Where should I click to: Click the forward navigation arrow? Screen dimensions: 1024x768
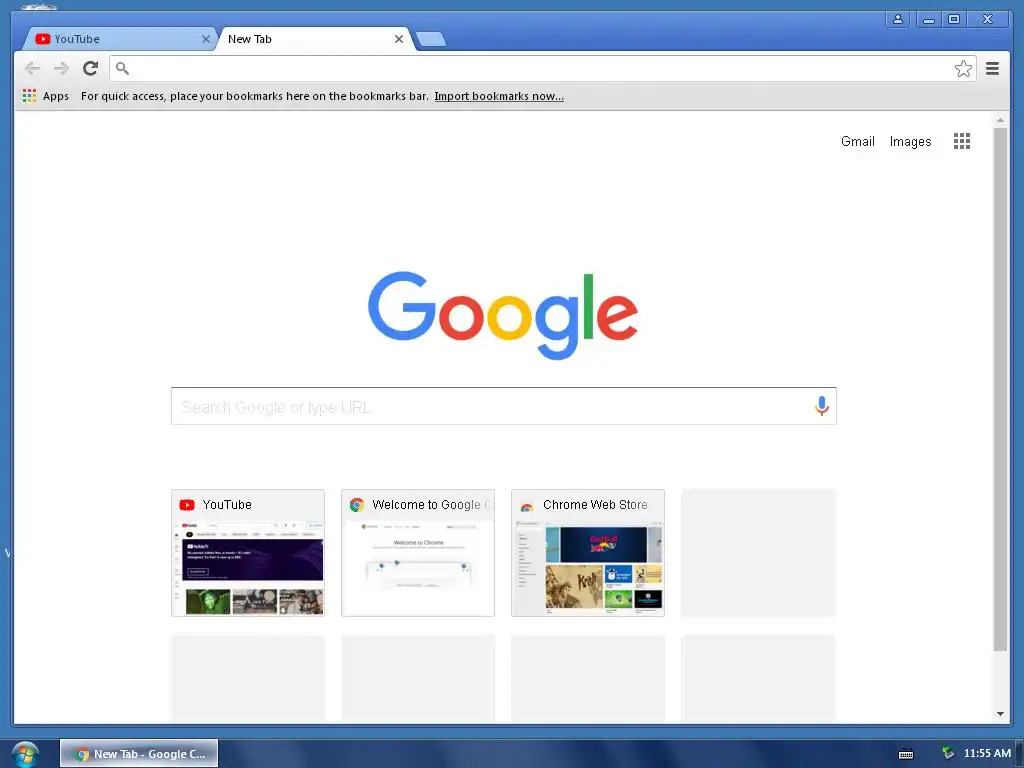[x=61, y=68]
